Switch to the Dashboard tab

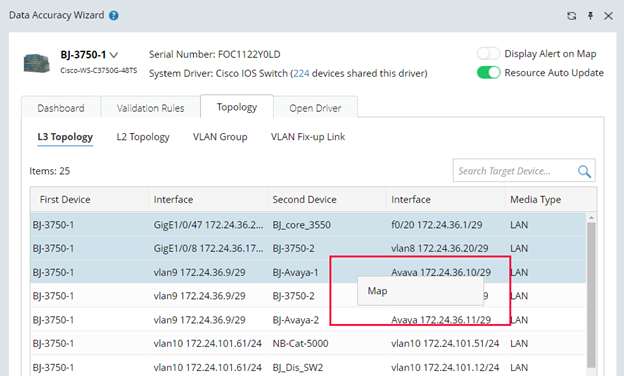61,108
